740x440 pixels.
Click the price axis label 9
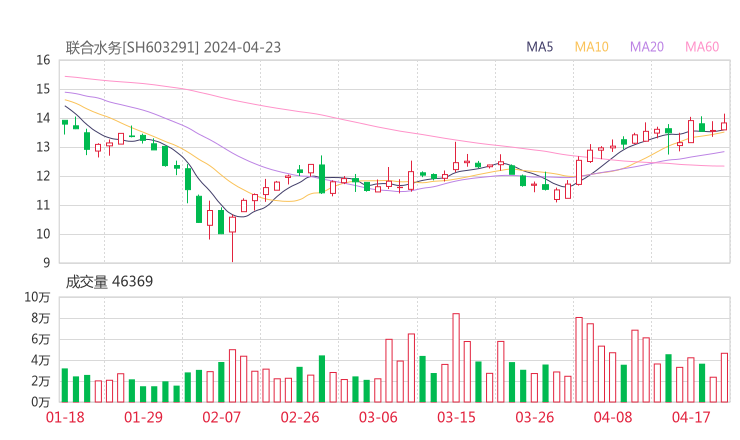[x=46, y=263]
